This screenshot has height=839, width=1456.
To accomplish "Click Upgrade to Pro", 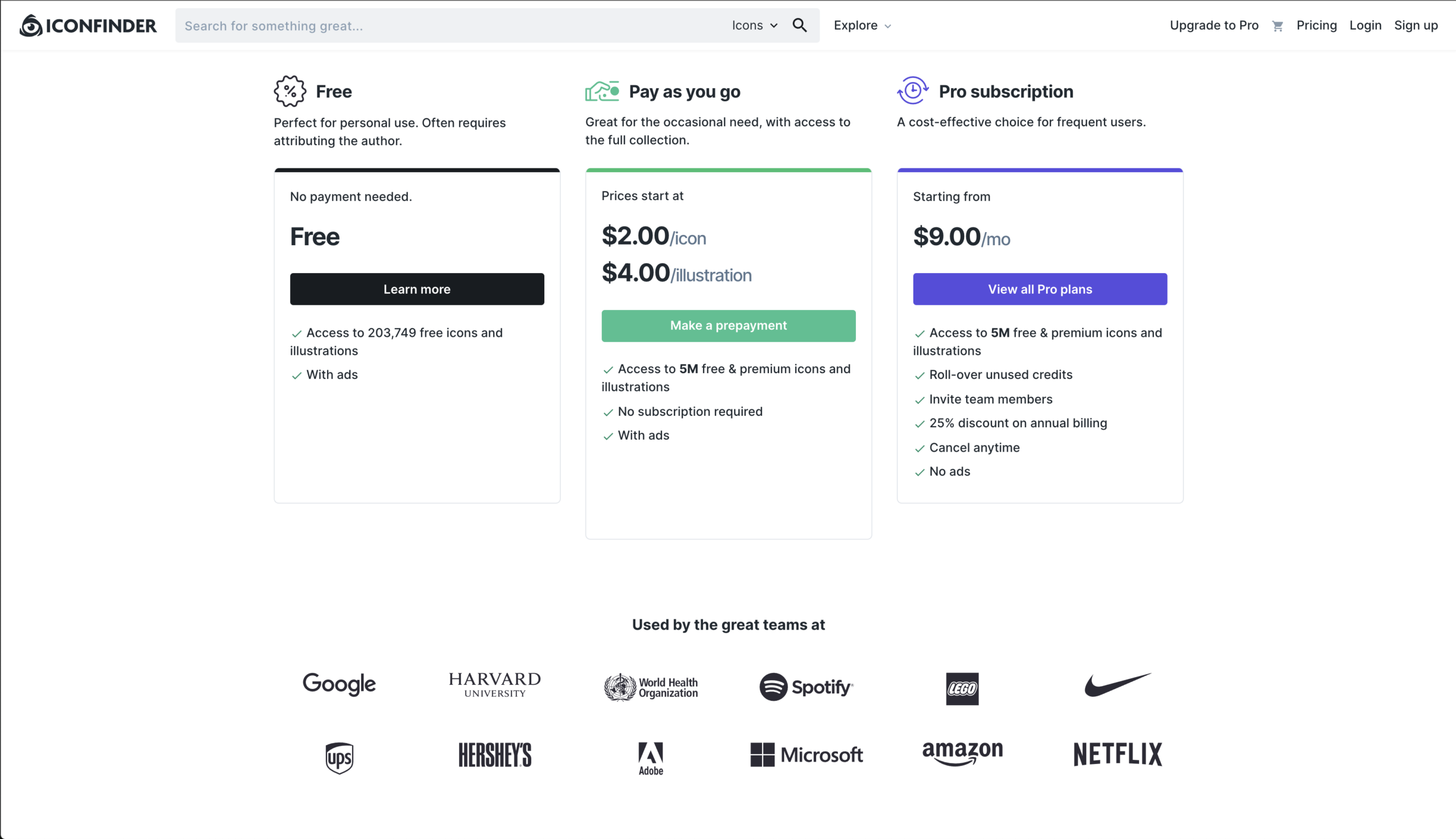I will tap(1214, 26).
